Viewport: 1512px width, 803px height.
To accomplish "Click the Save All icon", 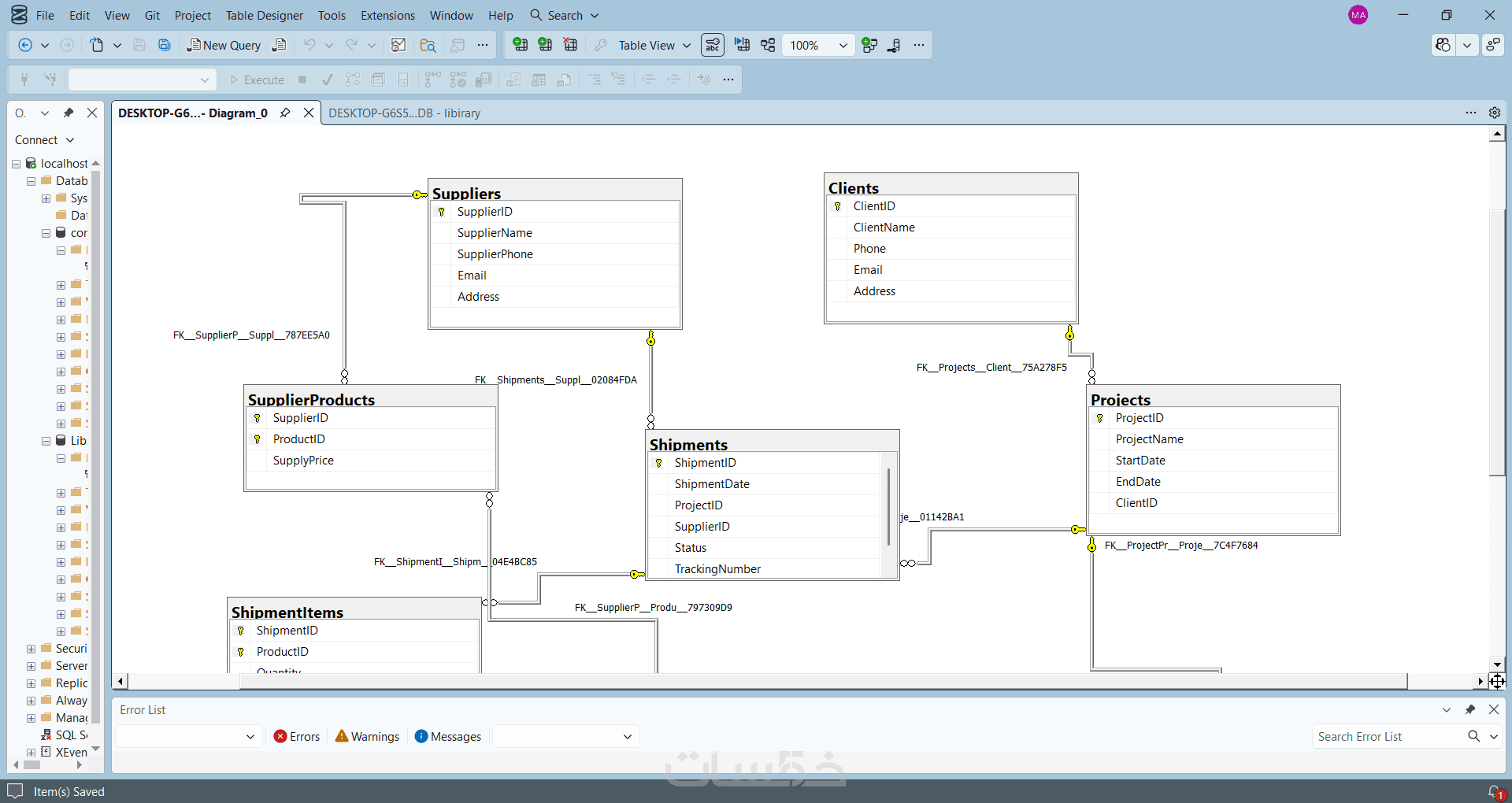I will 165,45.
